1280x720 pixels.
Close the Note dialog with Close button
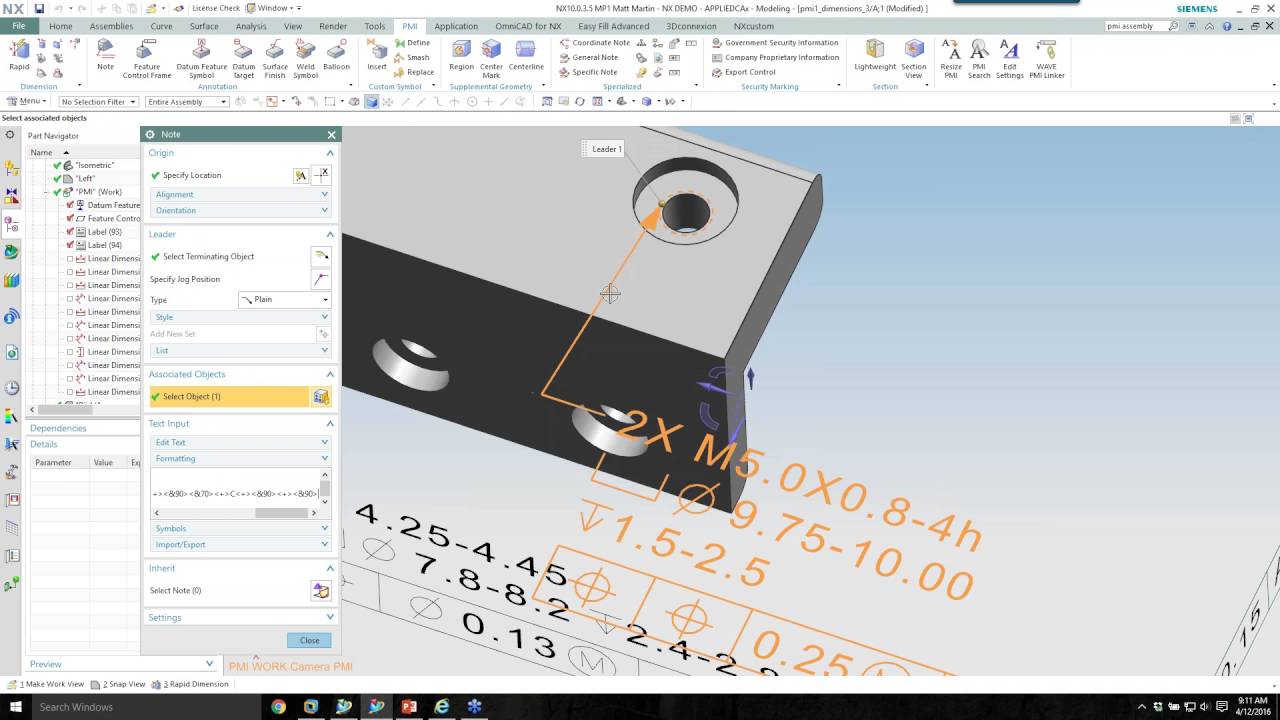pos(309,640)
